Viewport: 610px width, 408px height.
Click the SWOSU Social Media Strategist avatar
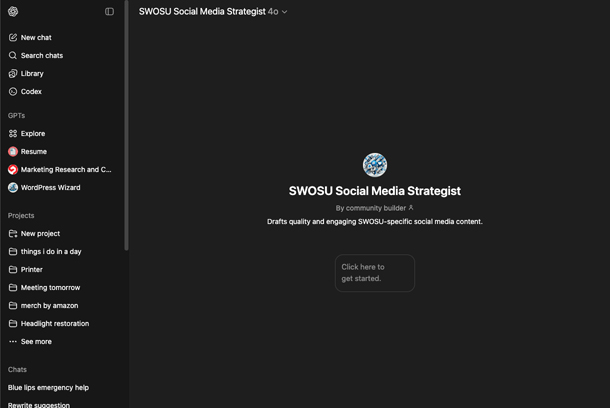pyautogui.click(x=375, y=165)
